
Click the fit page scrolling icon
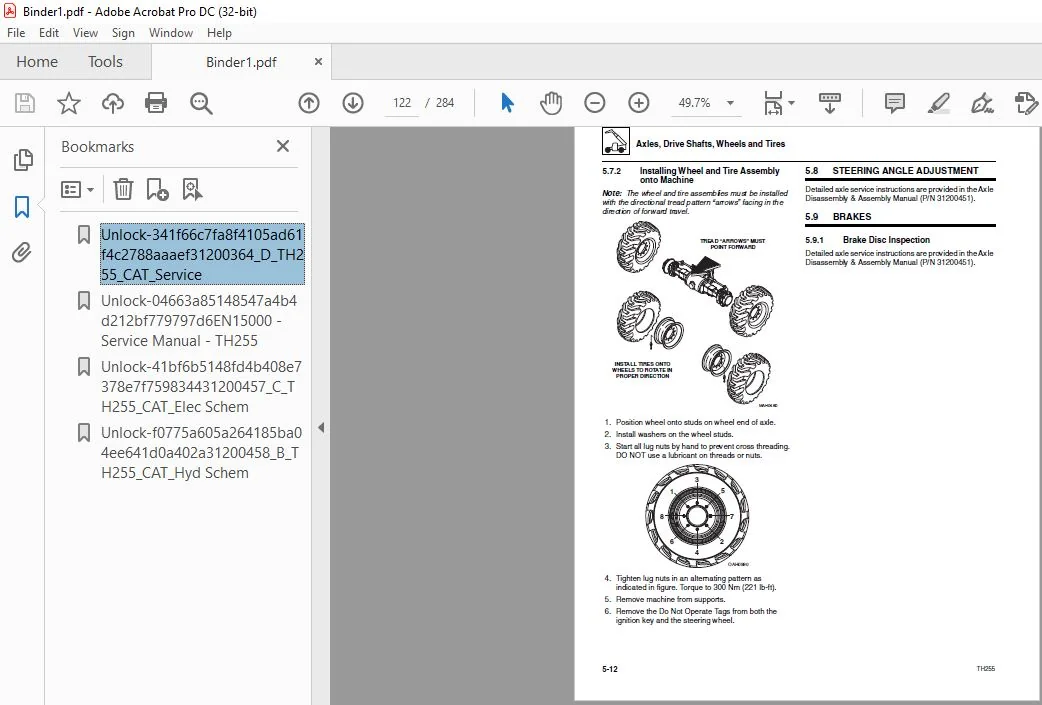tap(774, 103)
